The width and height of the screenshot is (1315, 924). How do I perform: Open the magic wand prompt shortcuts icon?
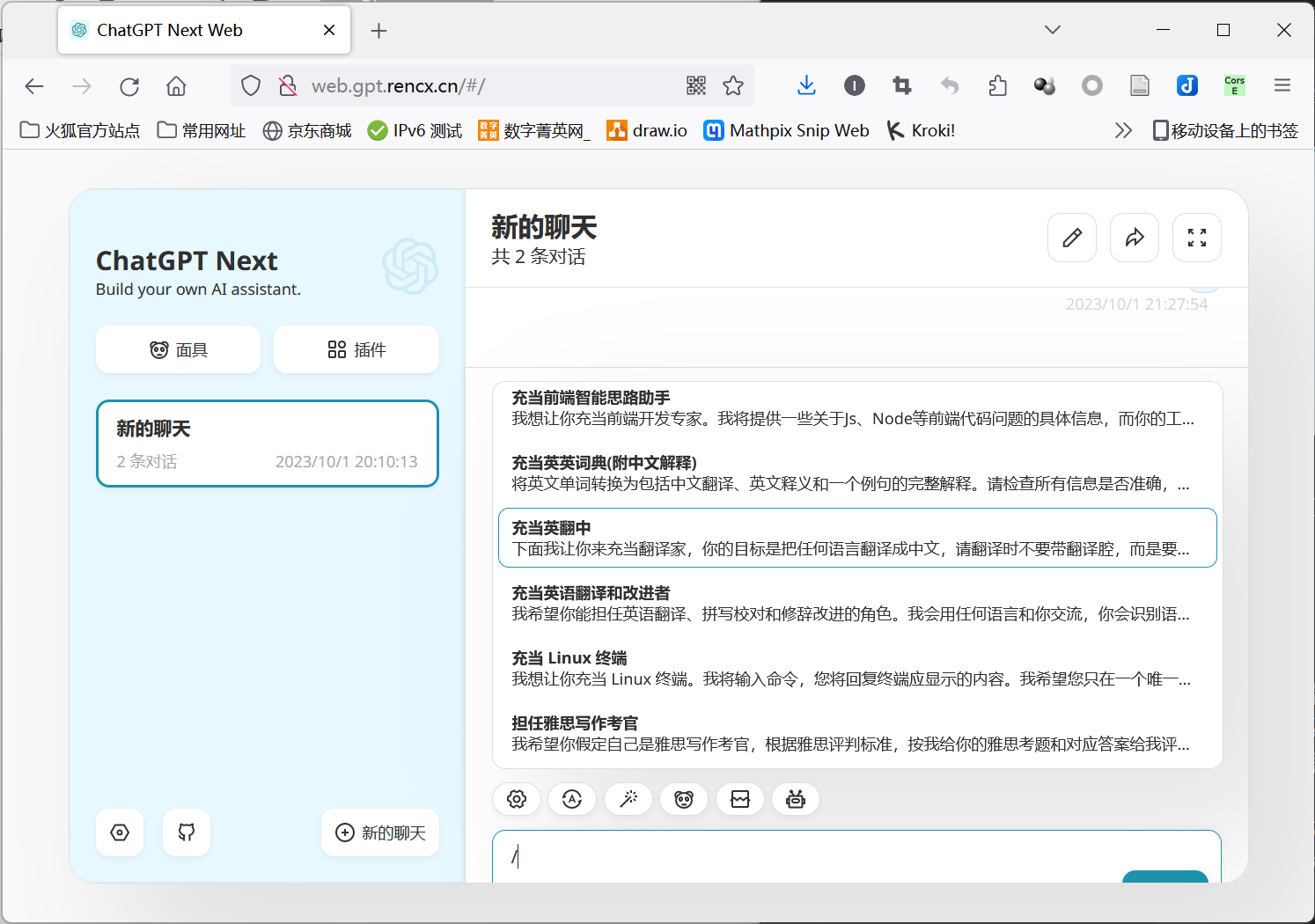pos(628,799)
